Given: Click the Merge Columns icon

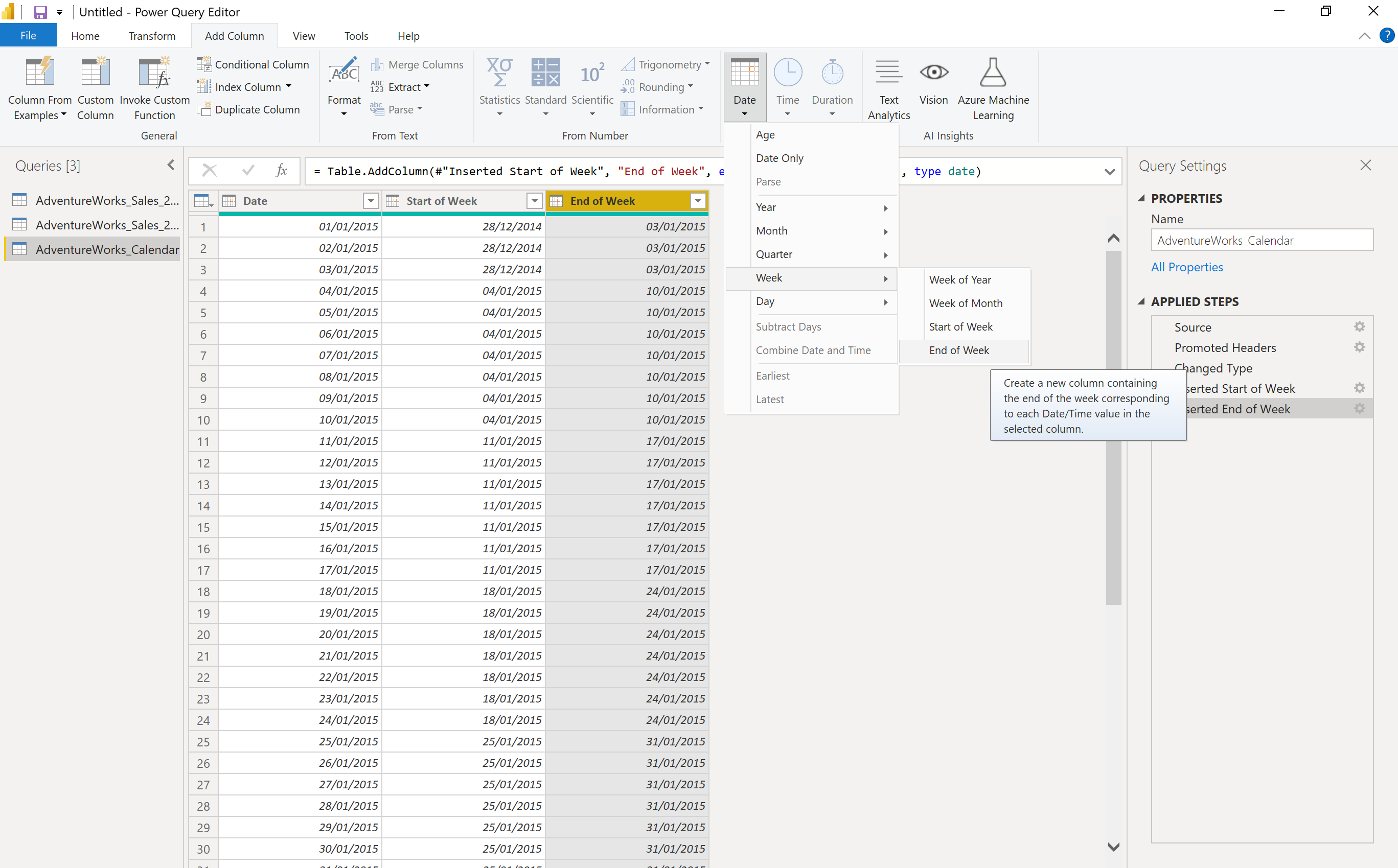Looking at the screenshot, I should pyautogui.click(x=377, y=64).
